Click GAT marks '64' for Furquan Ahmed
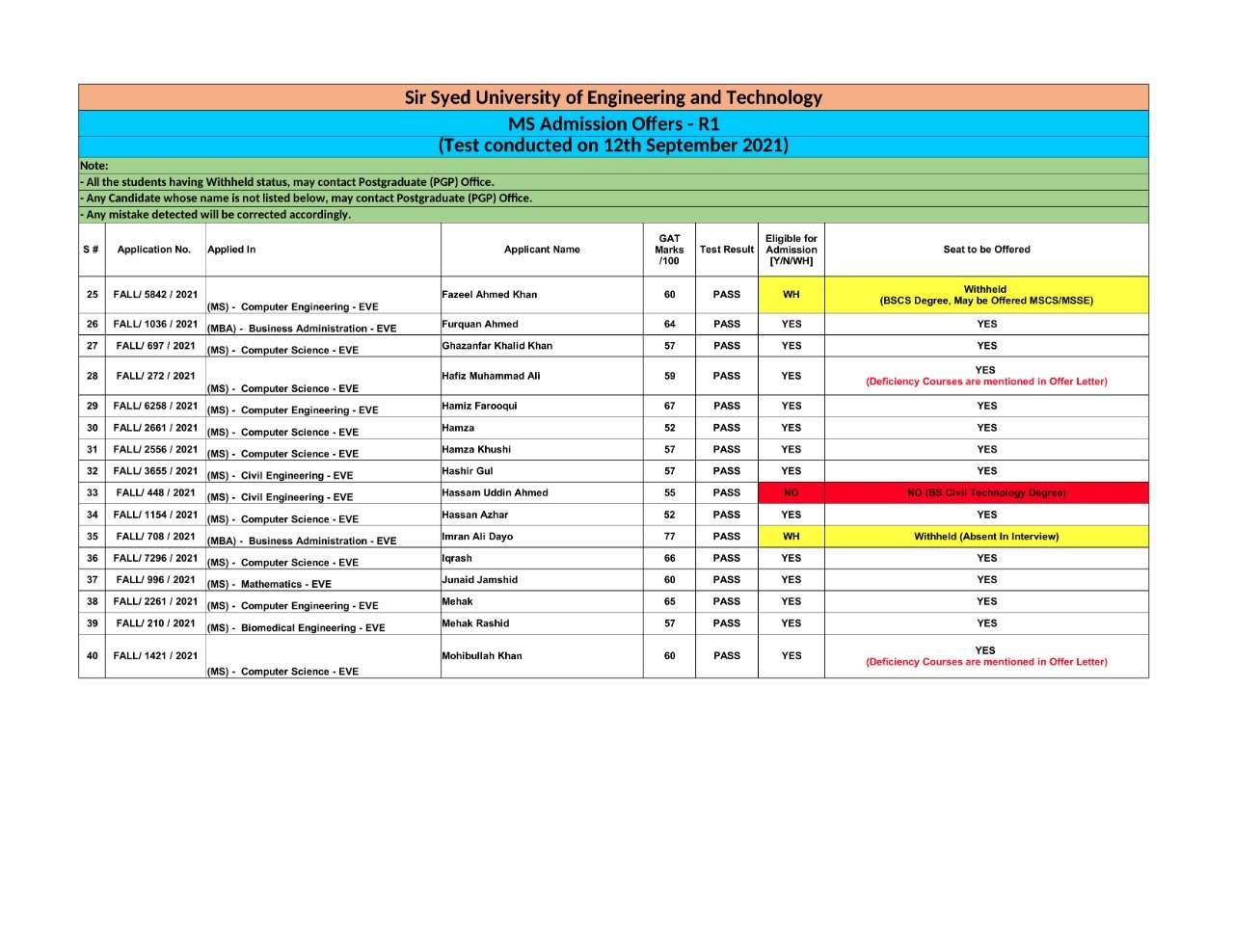1234x952 pixels. (669, 324)
